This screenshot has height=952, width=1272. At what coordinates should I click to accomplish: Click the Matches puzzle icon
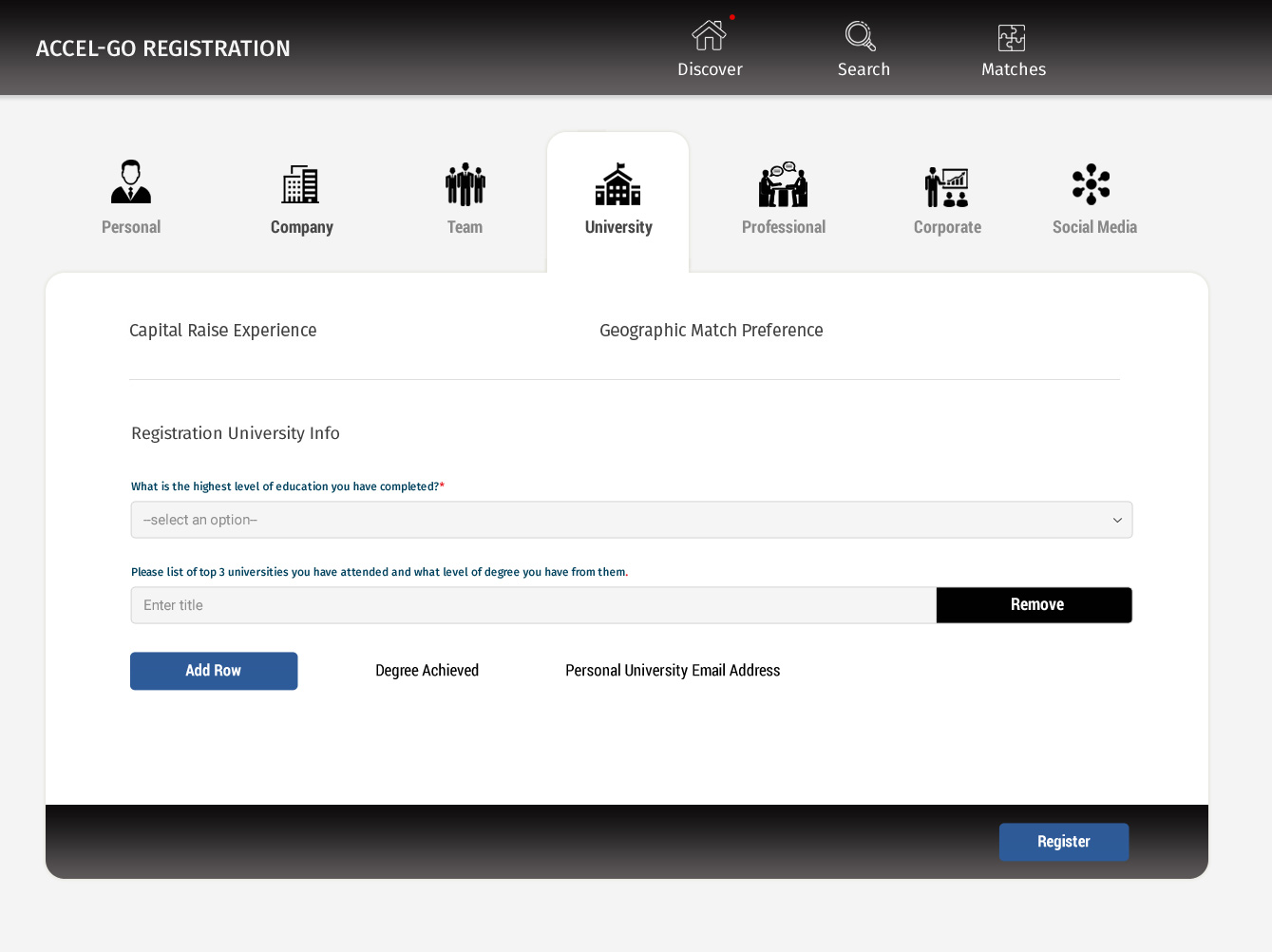point(1012,38)
